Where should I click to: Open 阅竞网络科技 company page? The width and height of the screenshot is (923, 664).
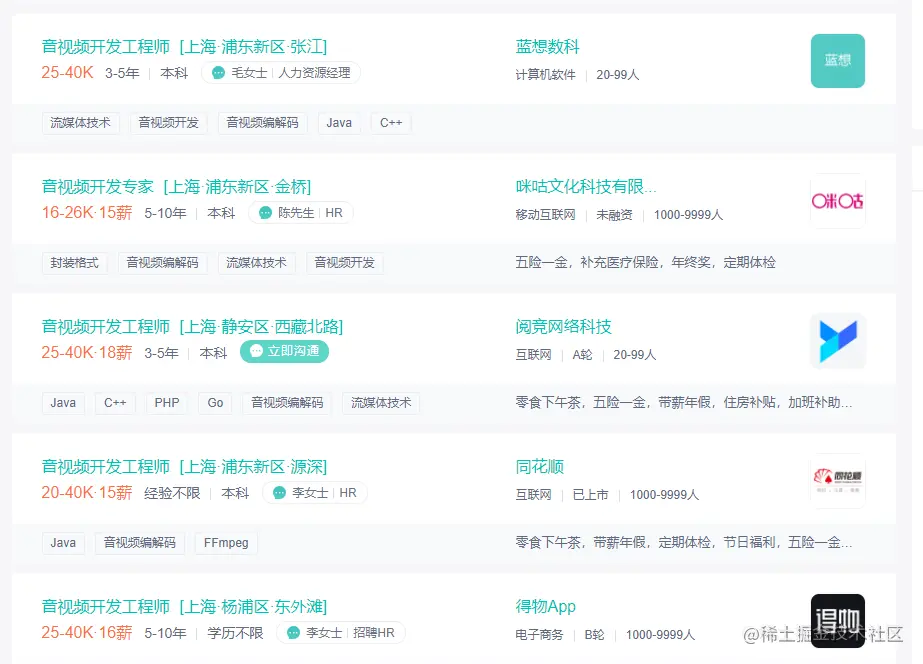click(563, 327)
